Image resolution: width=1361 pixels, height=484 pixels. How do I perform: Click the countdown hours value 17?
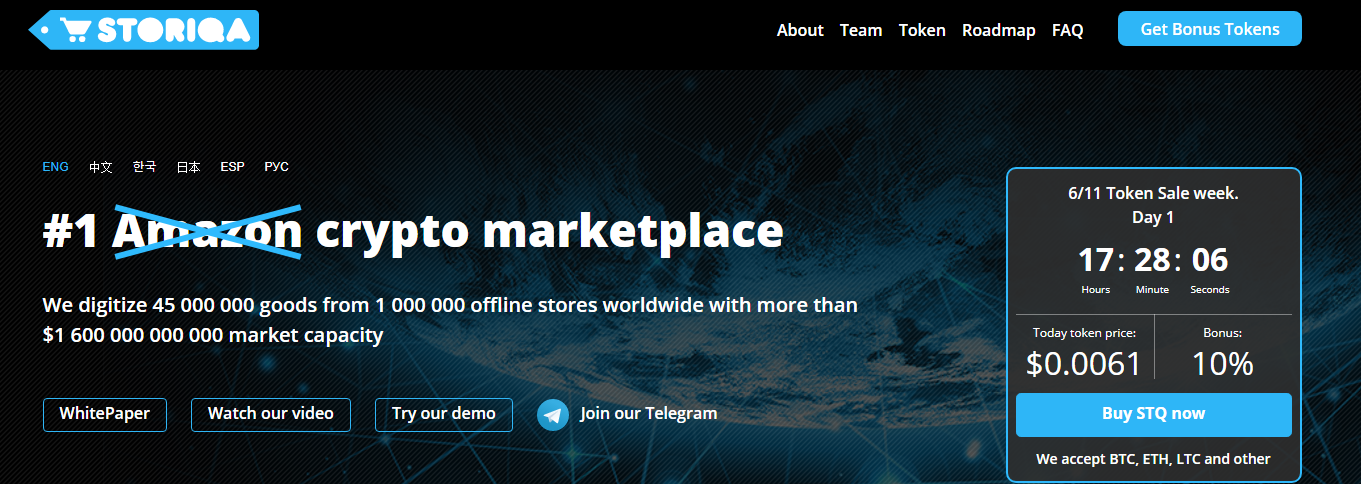(1096, 260)
